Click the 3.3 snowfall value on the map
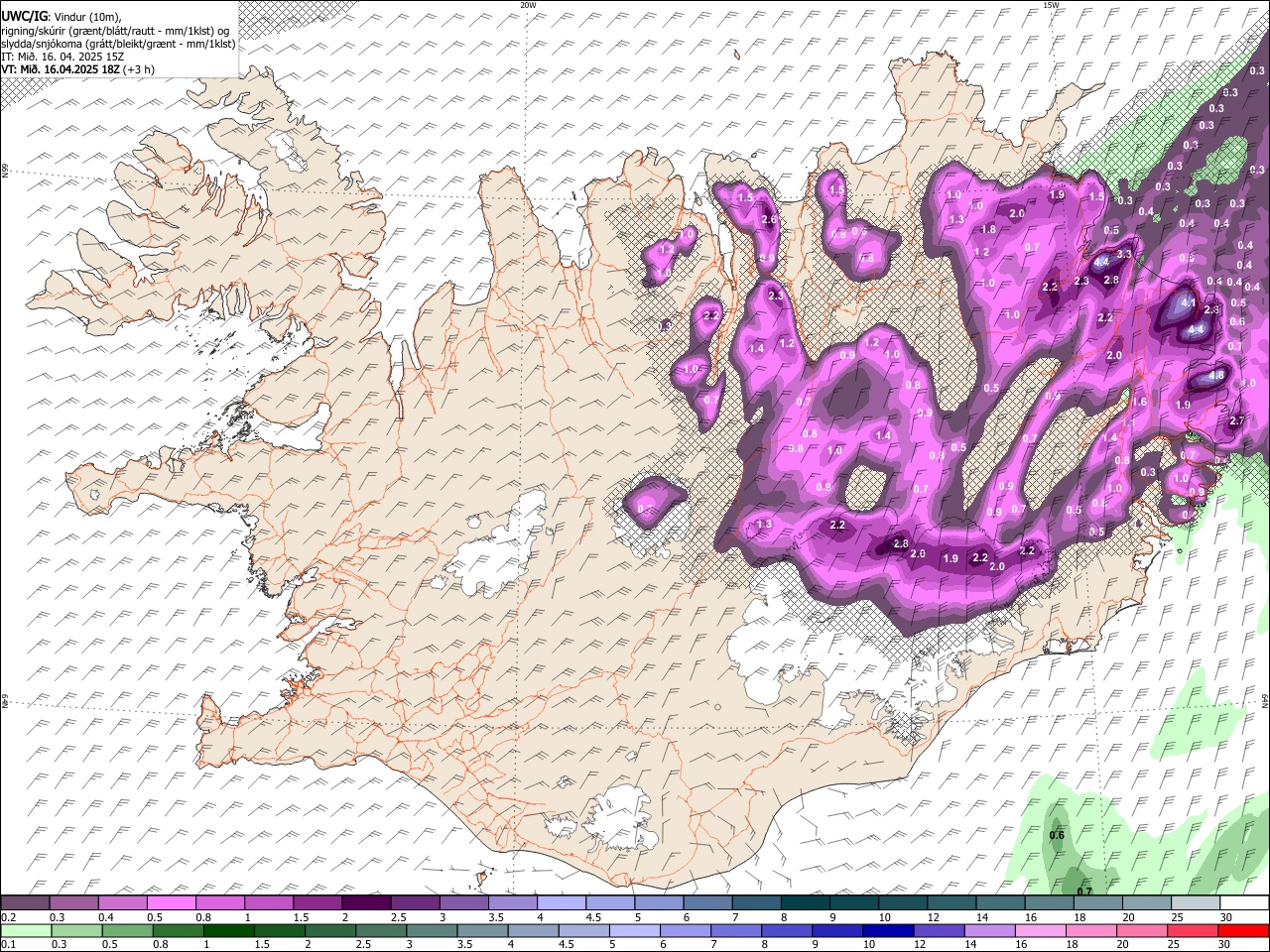The width and height of the screenshot is (1270, 952). point(1124,255)
